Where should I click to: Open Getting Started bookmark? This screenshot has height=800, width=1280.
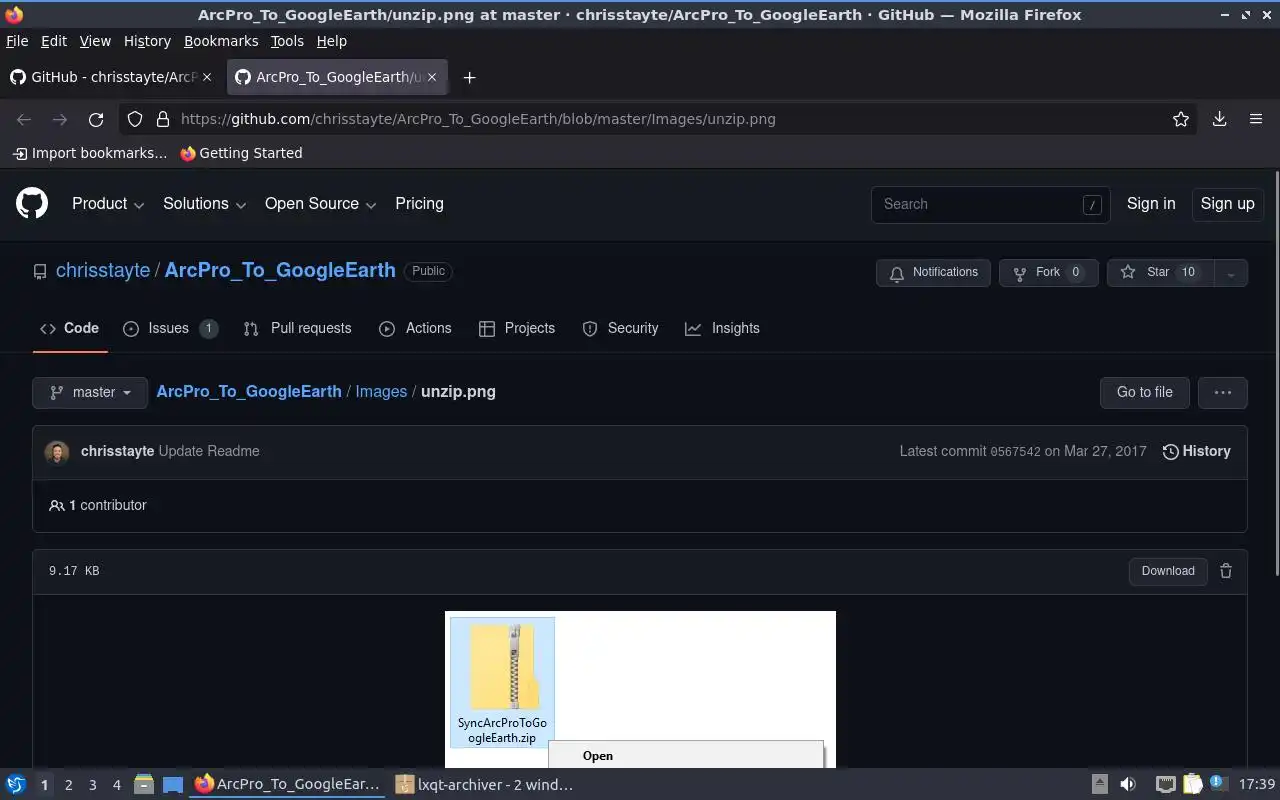[x=241, y=153]
